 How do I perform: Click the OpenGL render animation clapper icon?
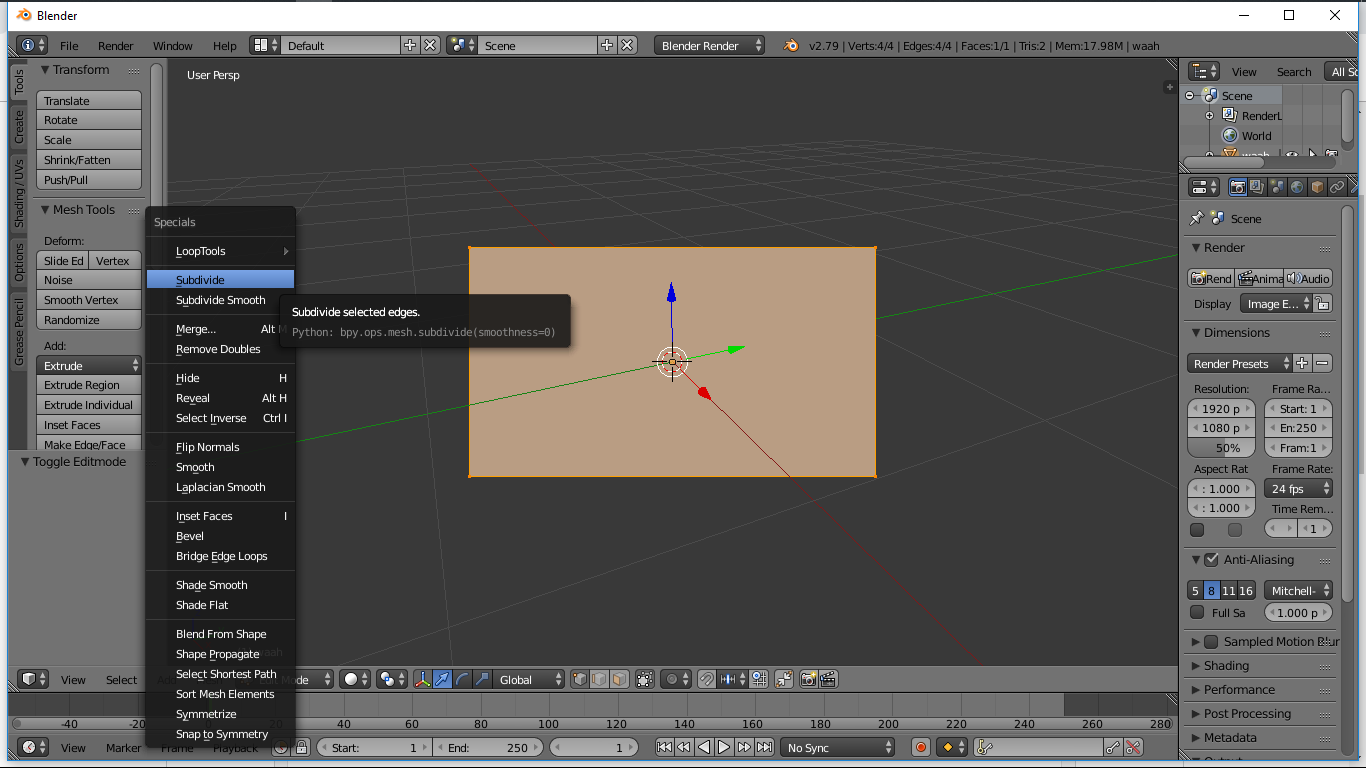828,679
